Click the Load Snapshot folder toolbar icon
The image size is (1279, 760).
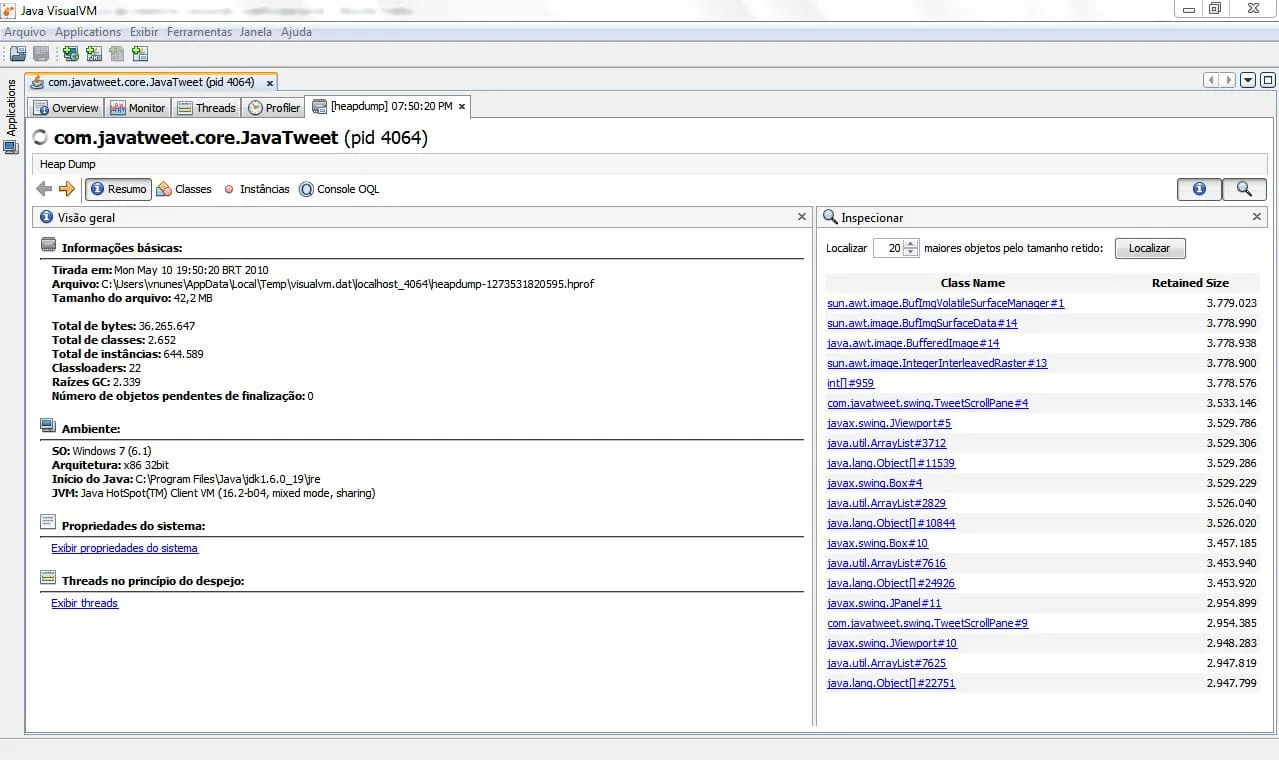(x=18, y=54)
